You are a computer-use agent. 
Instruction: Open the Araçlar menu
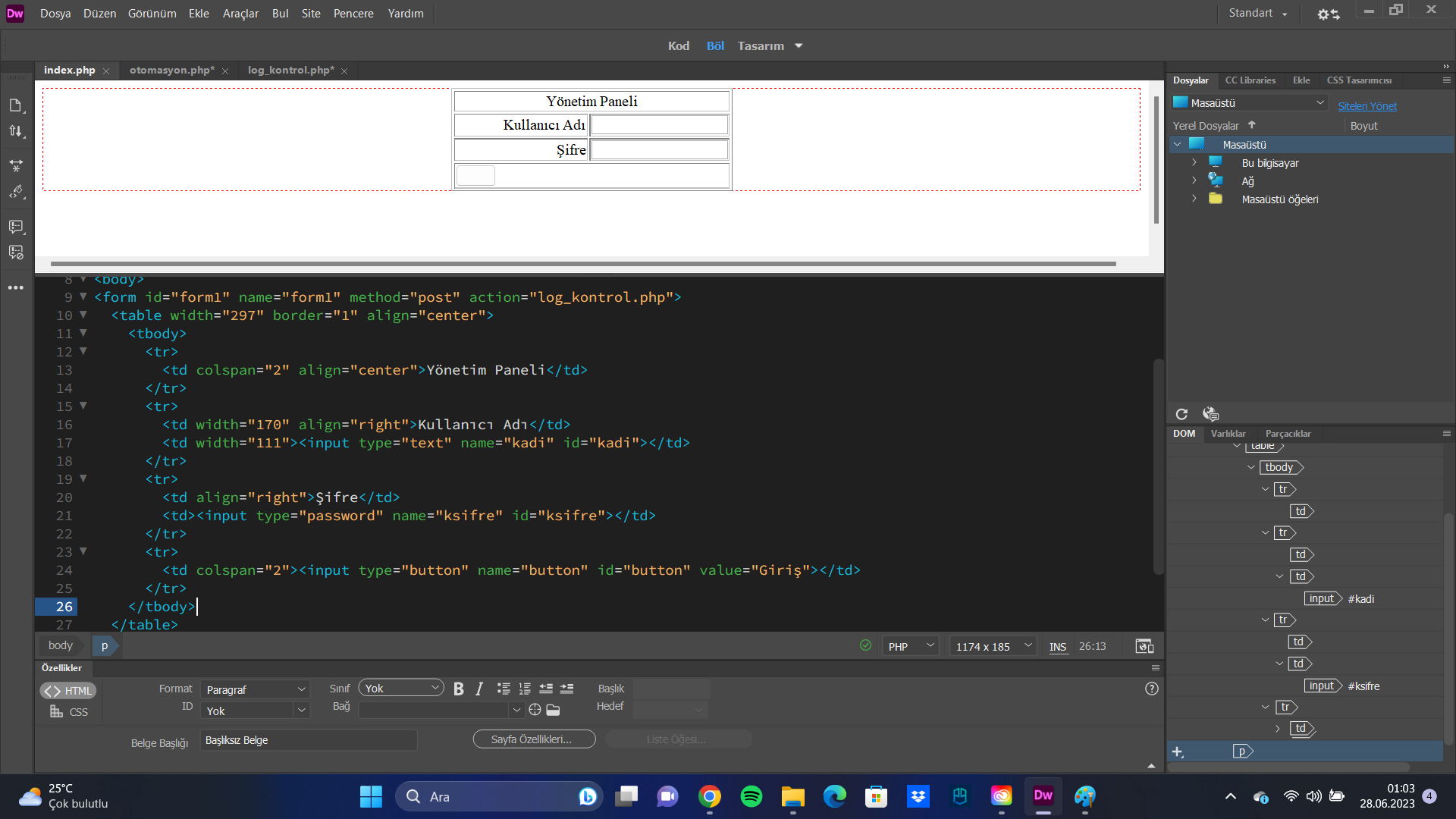coord(240,14)
